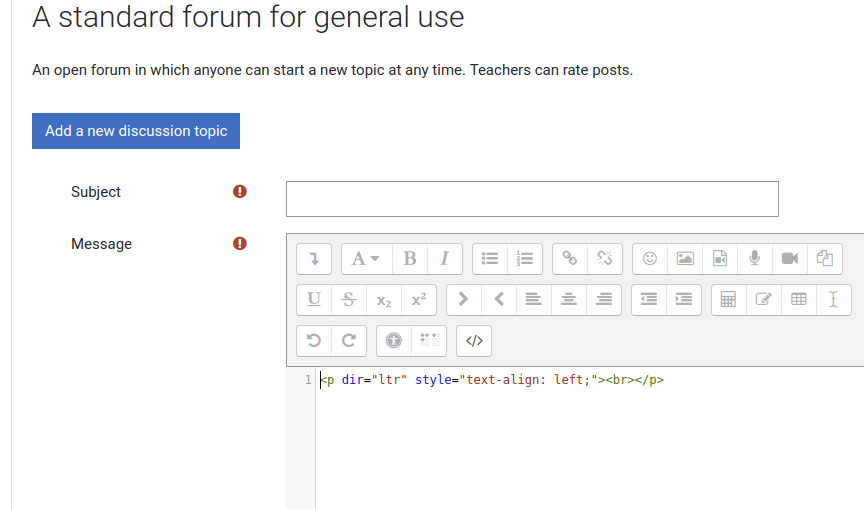Insert a link with the chain icon
Image resolution: width=864 pixels, height=509 pixels.
tap(570, 258)
